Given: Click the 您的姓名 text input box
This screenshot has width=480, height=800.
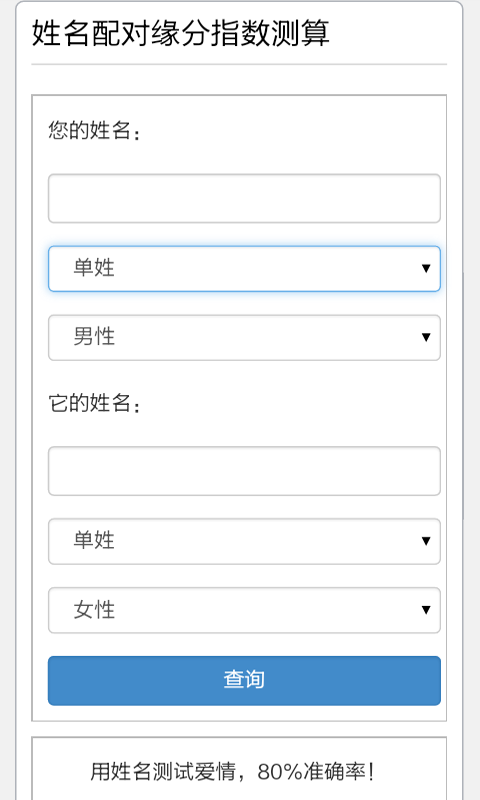Looking at the screenshot, I should pyautogui.click(x=244, y=198).
